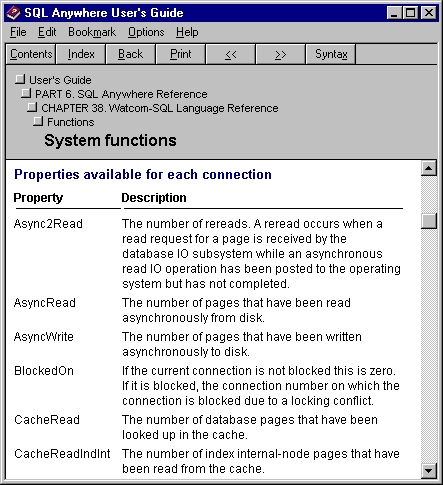The width and height of the screenshot is (443, 485).
Task: Click the vertical scrollbar thumb
Action: pos(429,221)
